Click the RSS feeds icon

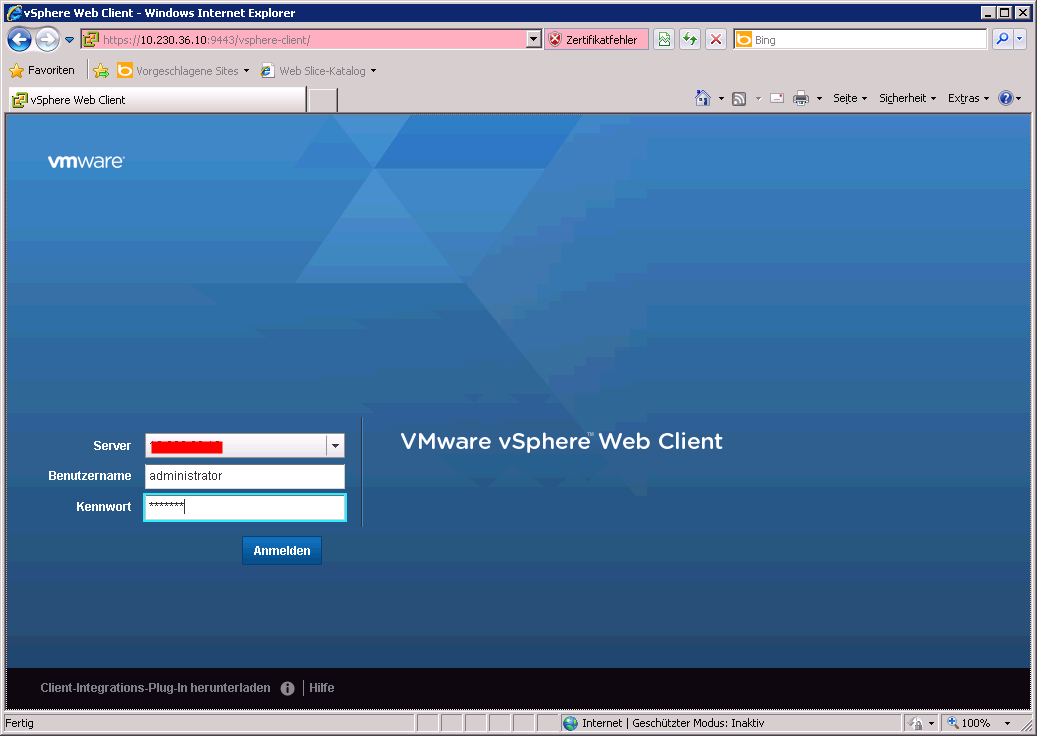click(x=739, y=98)
